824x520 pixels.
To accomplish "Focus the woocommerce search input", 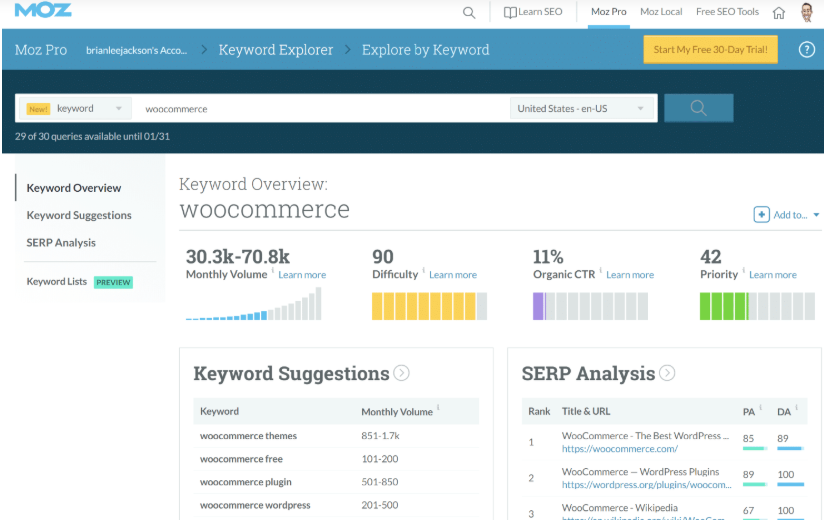I will [321, 109].
